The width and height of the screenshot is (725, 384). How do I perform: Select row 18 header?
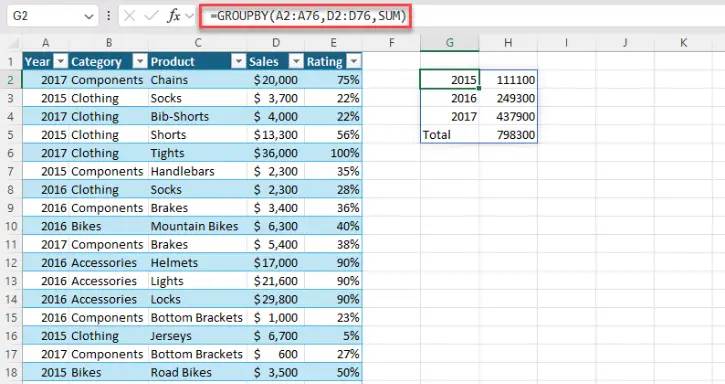[x=11, y=372]
